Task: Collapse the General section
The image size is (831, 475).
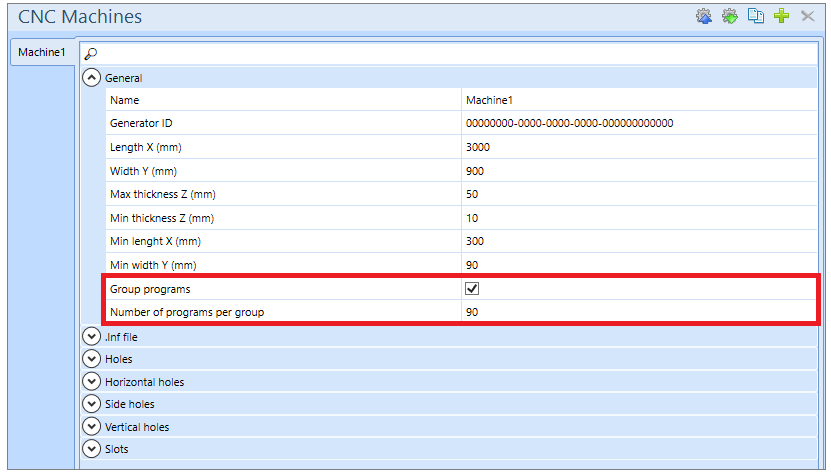Action: click(x=92, y=78)
